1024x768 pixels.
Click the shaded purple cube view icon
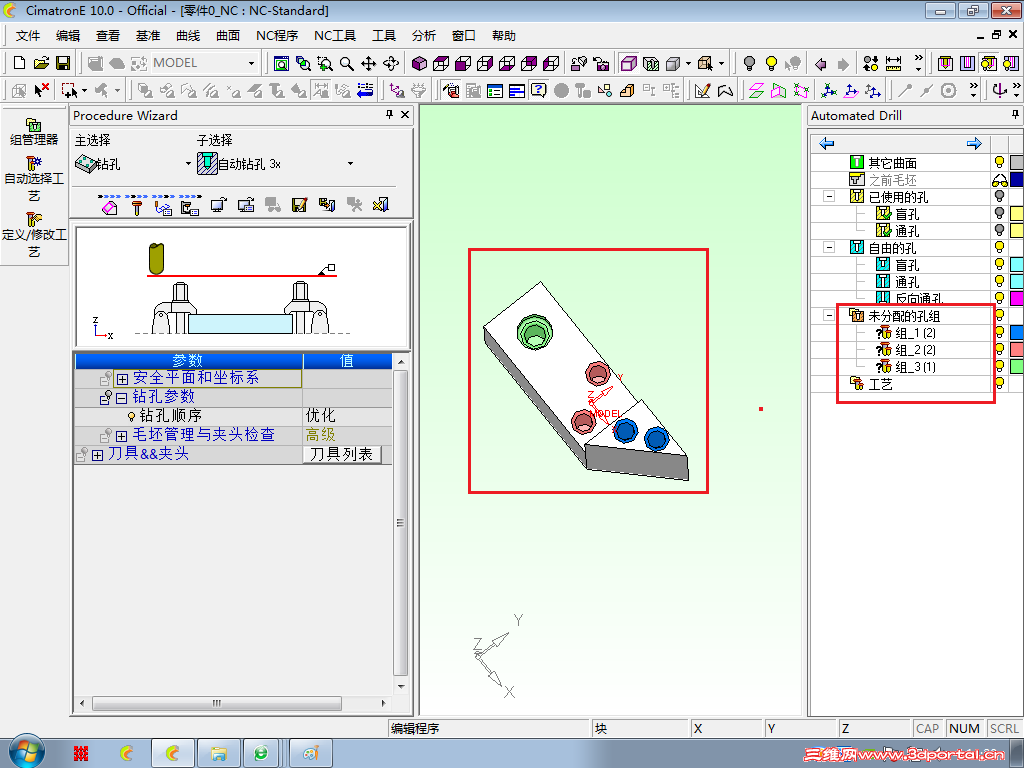(419, 63)
